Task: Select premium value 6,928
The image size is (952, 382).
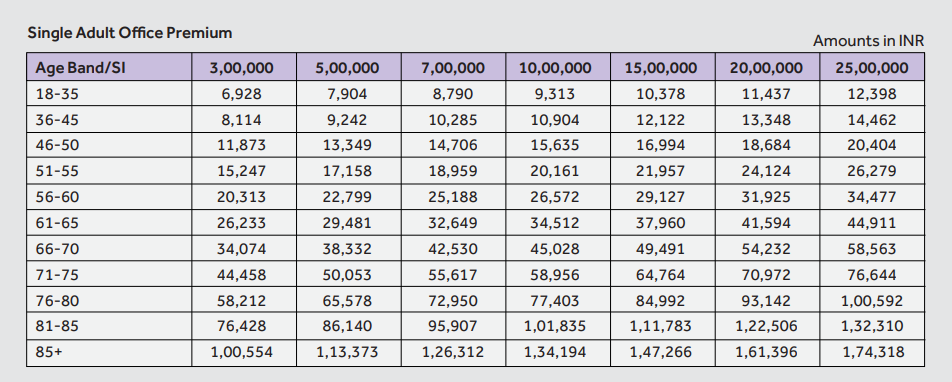Action: pos(242,94)
